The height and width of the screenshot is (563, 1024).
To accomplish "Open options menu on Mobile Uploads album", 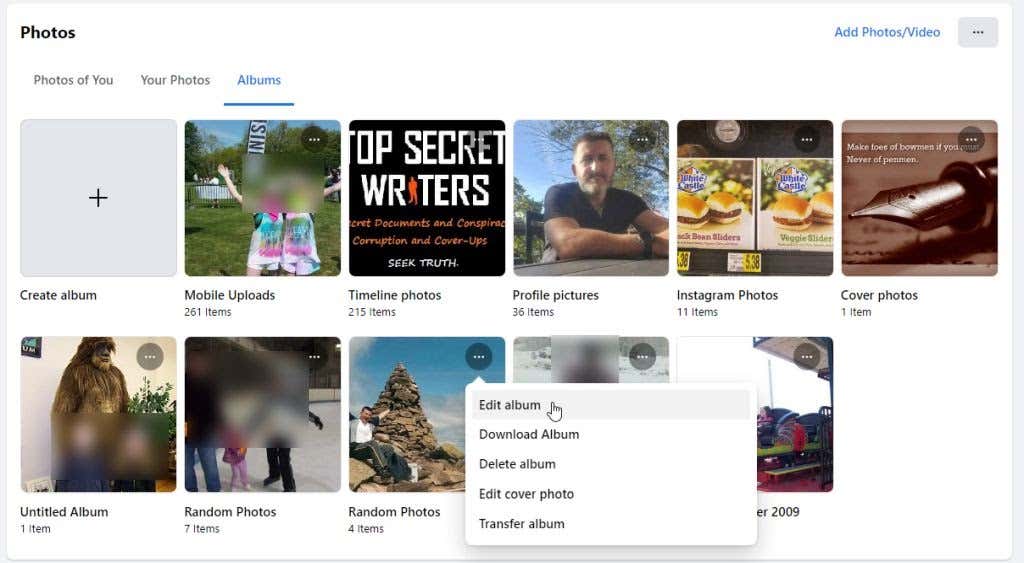I will pos(314,140).
